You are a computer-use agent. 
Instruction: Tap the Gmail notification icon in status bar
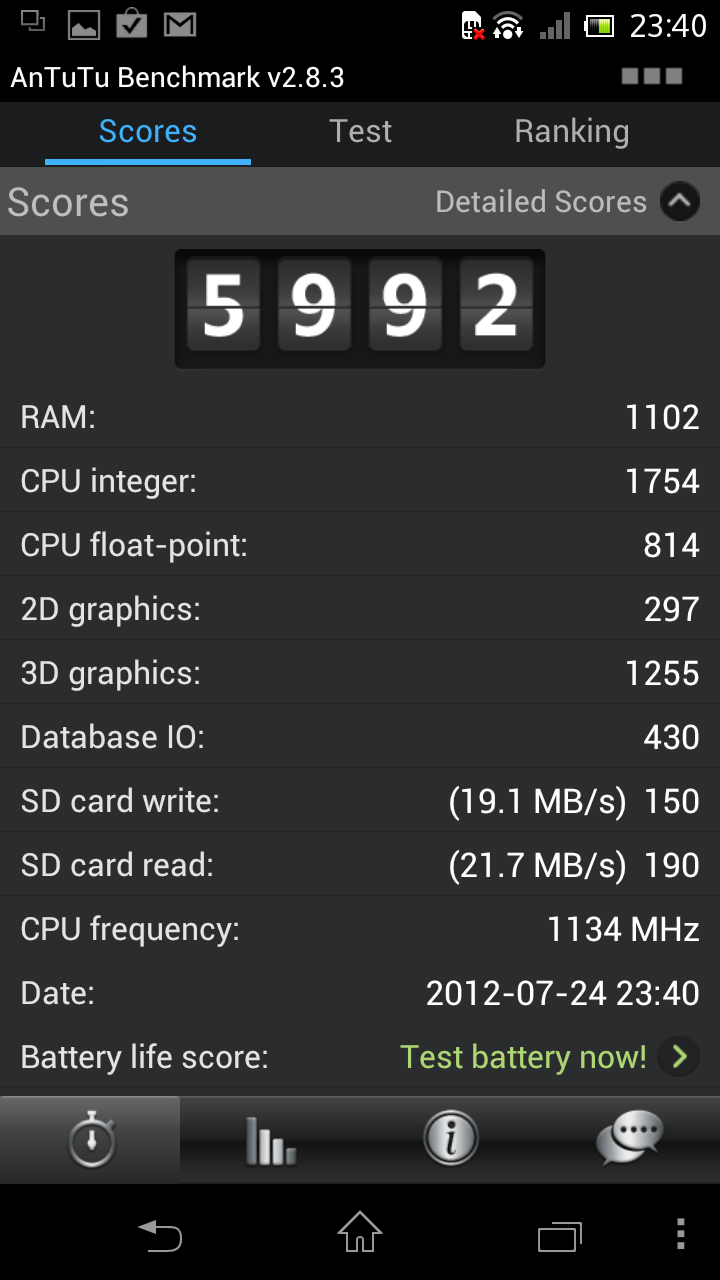[x=179, y=24]
